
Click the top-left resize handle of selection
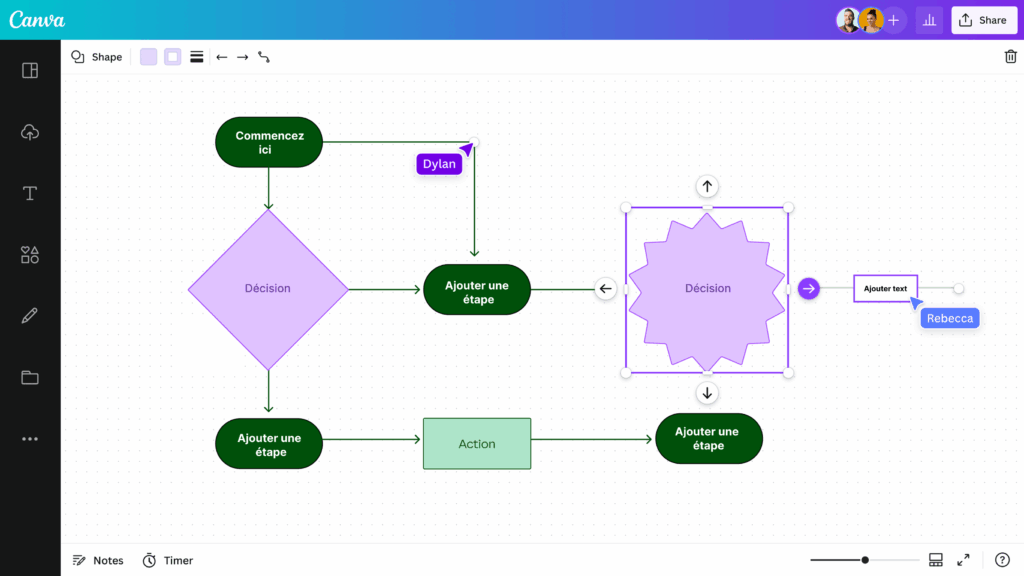(x=626, y=208)
